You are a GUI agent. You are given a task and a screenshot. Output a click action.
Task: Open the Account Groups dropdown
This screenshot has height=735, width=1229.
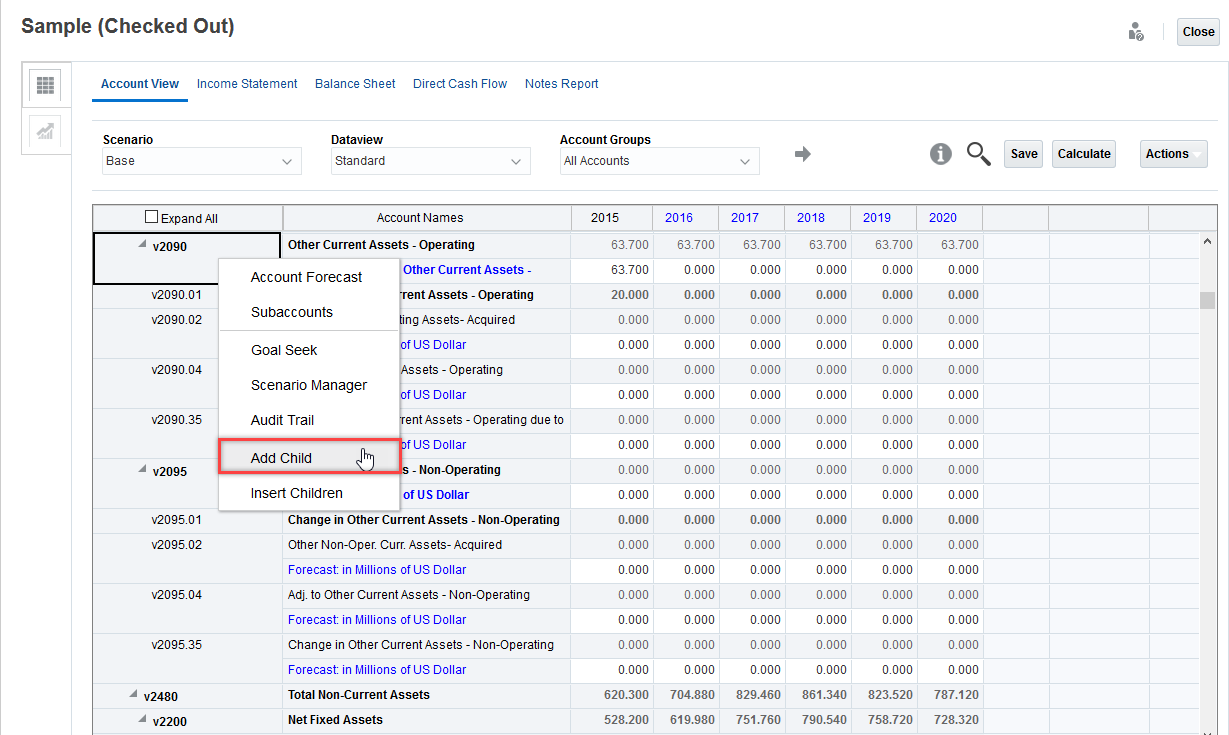point(659,161)
